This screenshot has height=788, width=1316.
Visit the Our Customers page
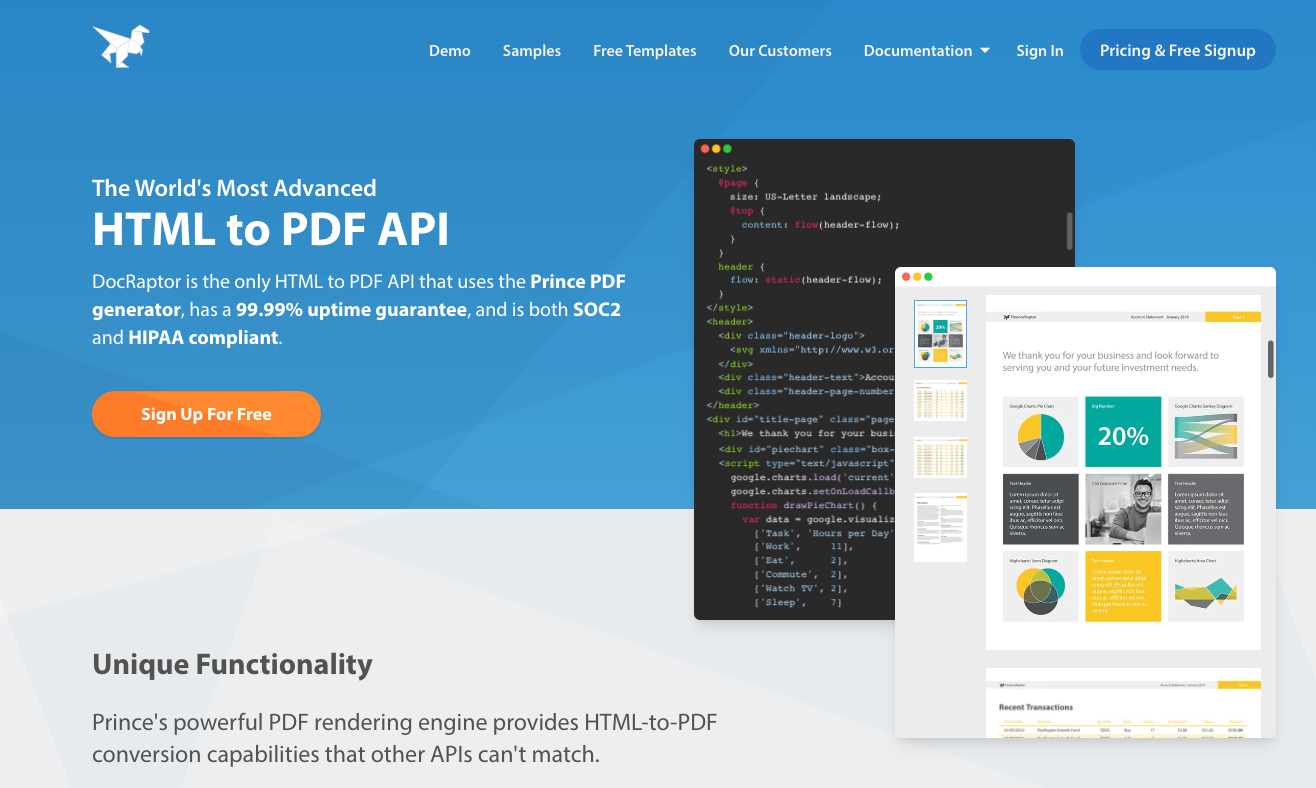(x=780, y=50)
